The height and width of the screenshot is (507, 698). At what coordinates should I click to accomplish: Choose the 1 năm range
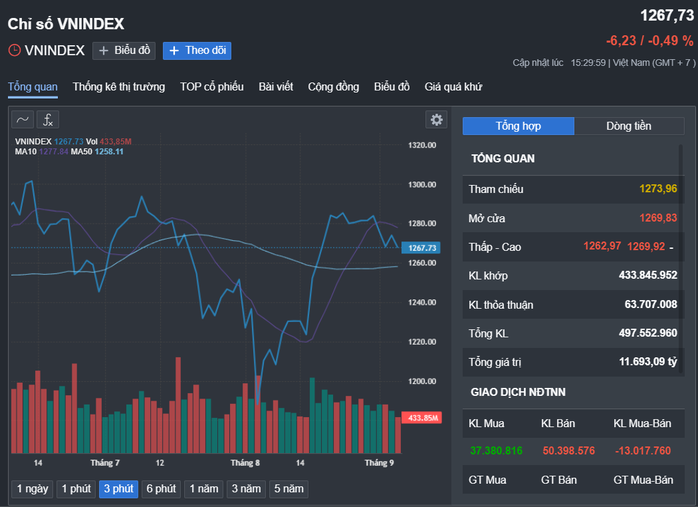tap(204, 489)
